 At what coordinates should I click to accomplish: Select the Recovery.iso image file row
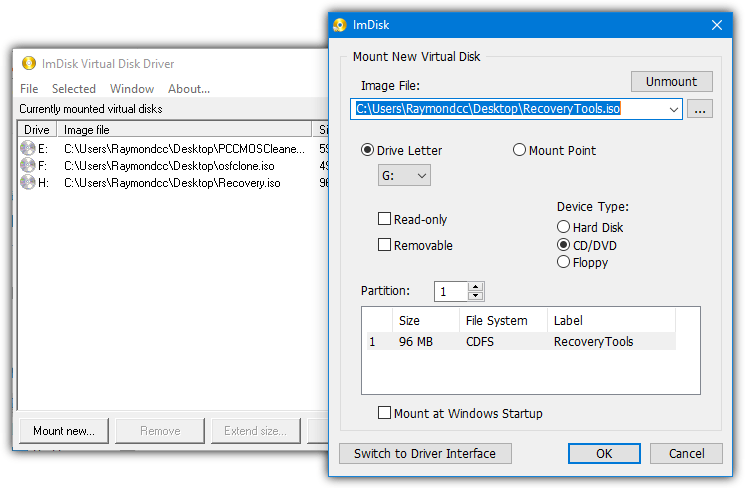tap(173, 182)
